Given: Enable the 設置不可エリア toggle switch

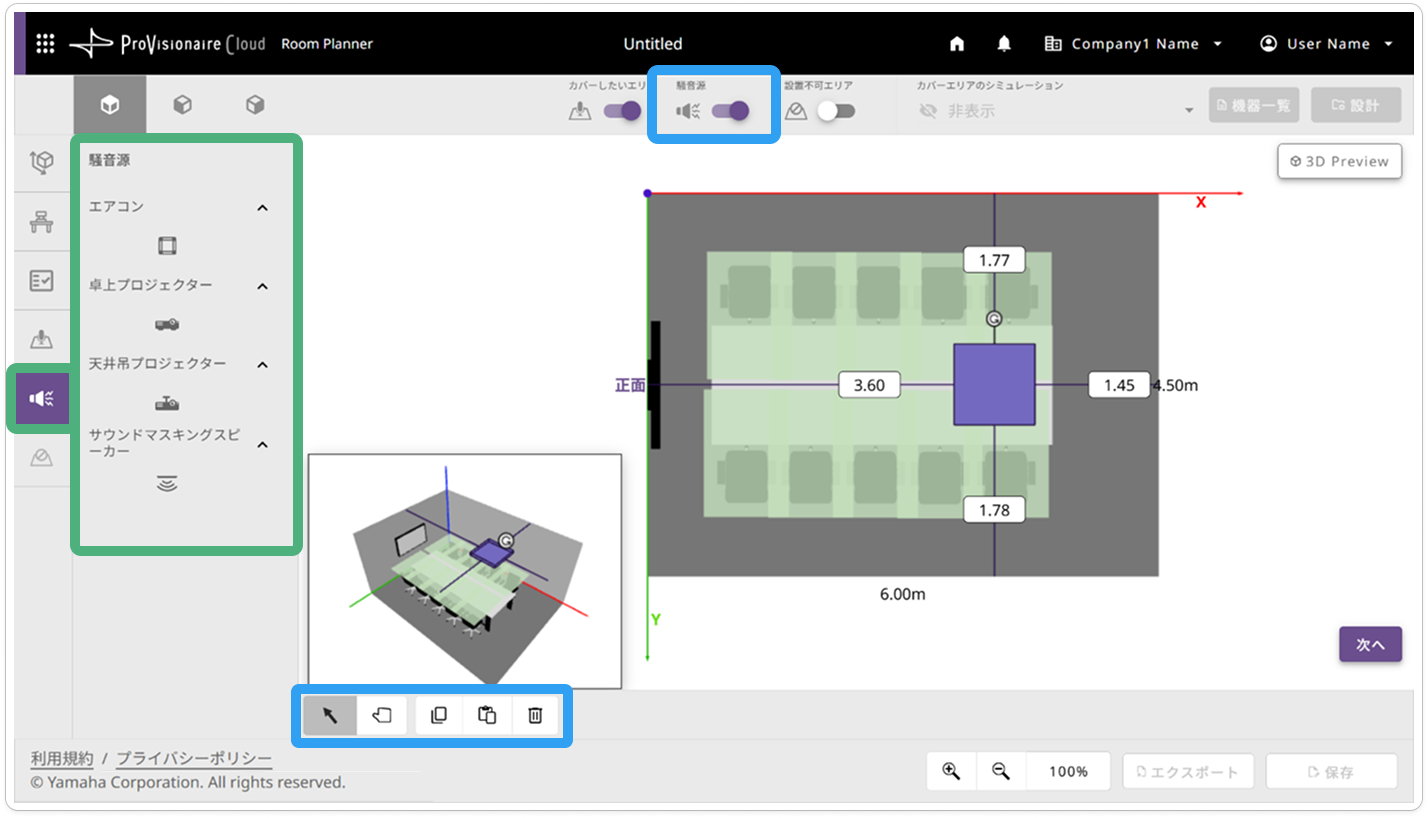Looking at the screenshot, I should pyautogui.click(x=836, y=111).
